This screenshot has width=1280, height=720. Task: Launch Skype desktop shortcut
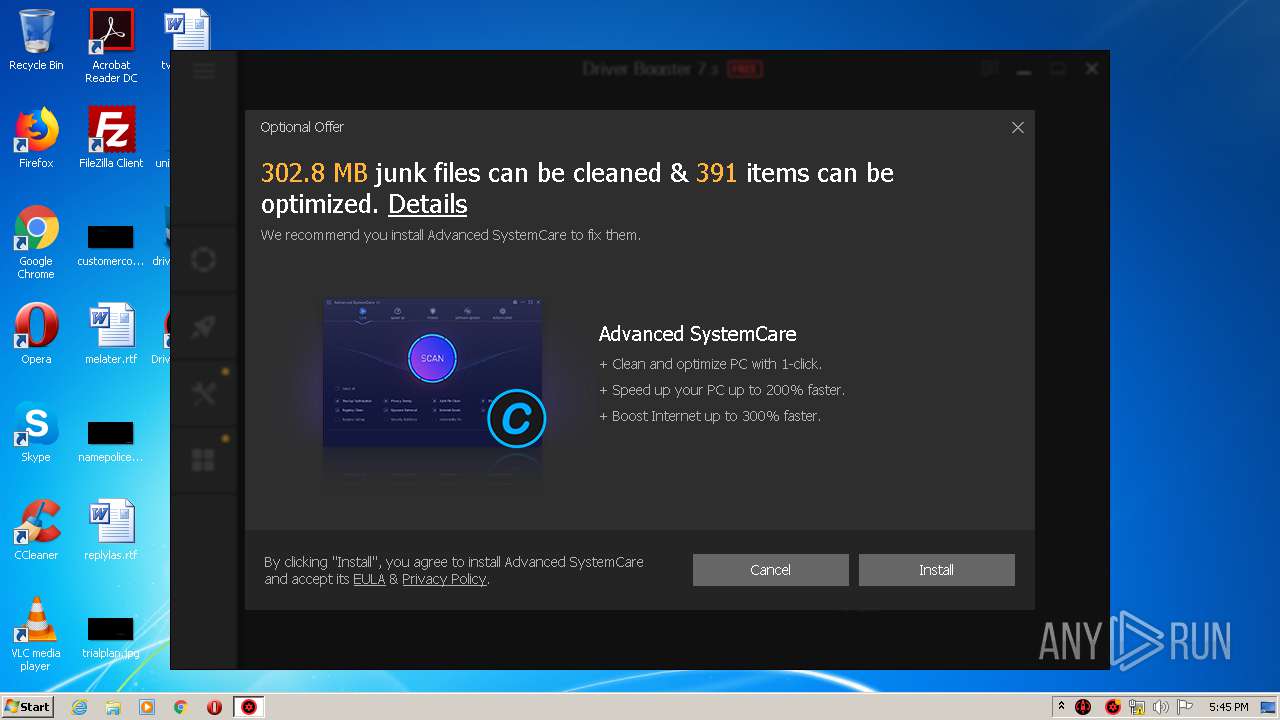pos(36,432)
